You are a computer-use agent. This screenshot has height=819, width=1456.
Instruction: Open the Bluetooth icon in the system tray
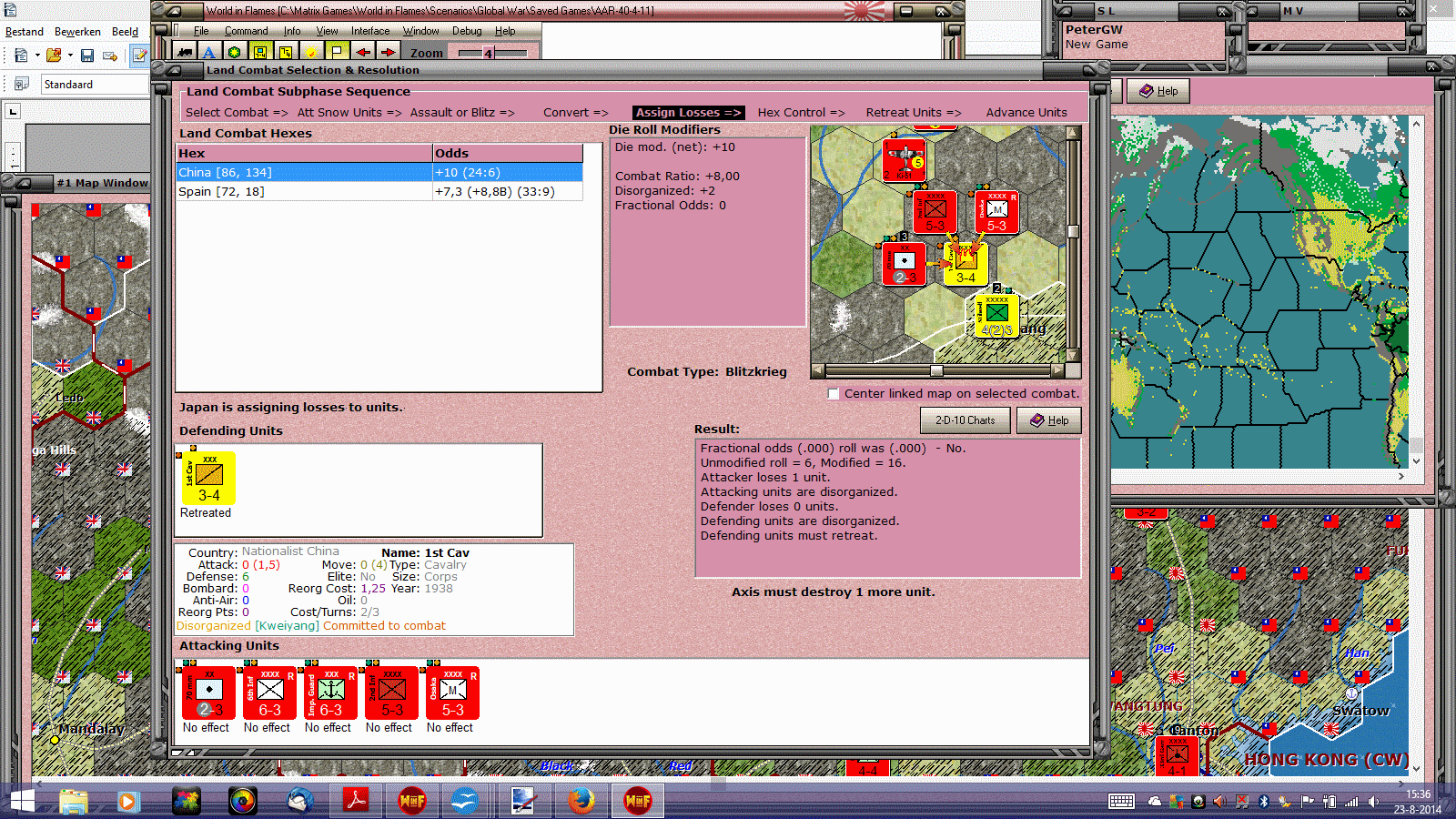point(1264,802)
